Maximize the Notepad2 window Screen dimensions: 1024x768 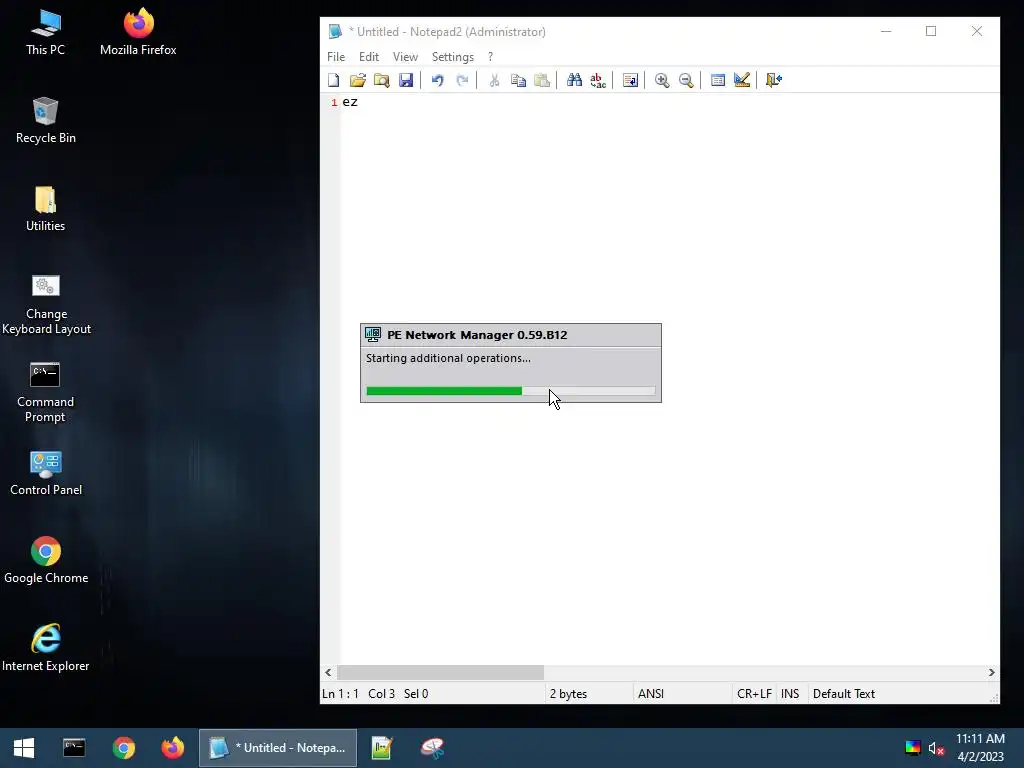click(x=931, y=31)
